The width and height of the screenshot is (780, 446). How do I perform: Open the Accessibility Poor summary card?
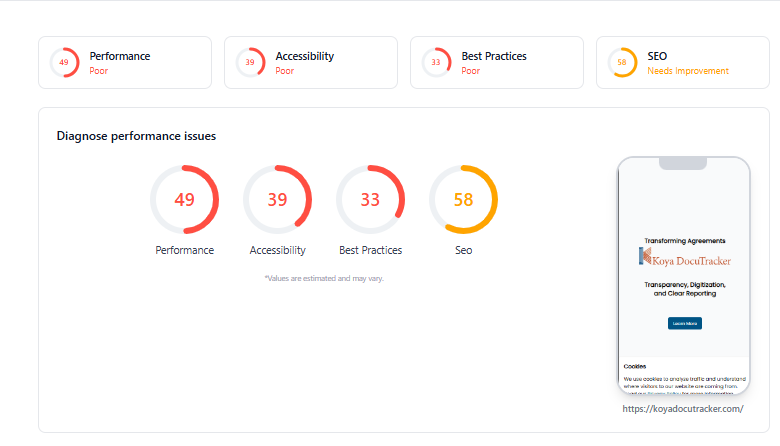point(311,62)
